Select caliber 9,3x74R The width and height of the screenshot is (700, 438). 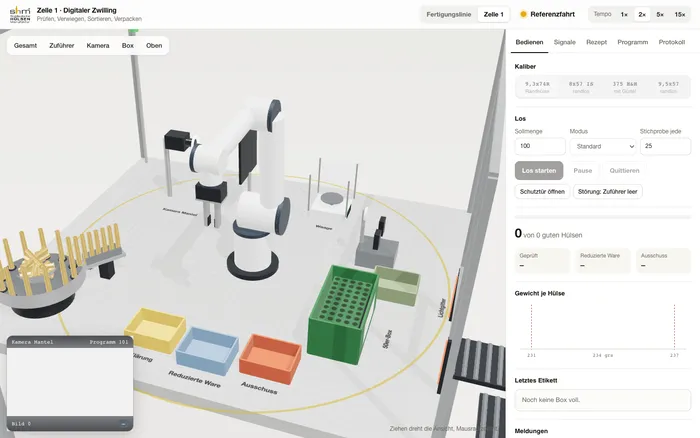tap(537, 87)
